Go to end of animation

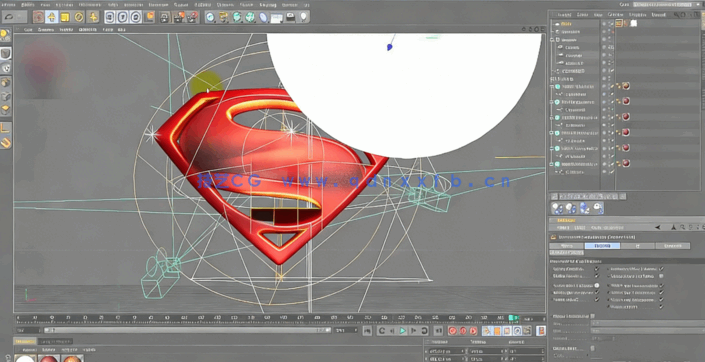coord(439,331)
